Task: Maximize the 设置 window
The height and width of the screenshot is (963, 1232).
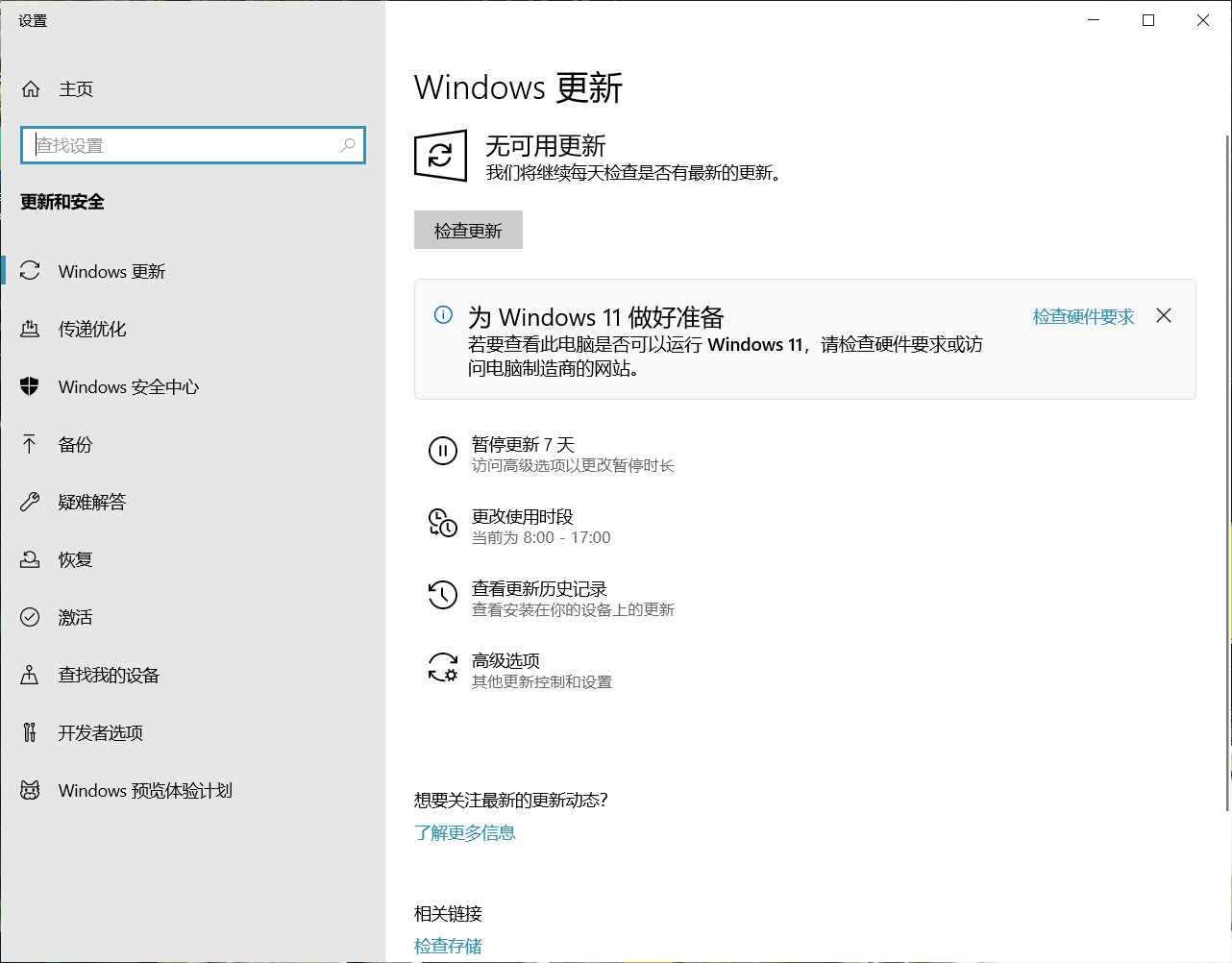Action: tap(1147, 20)
